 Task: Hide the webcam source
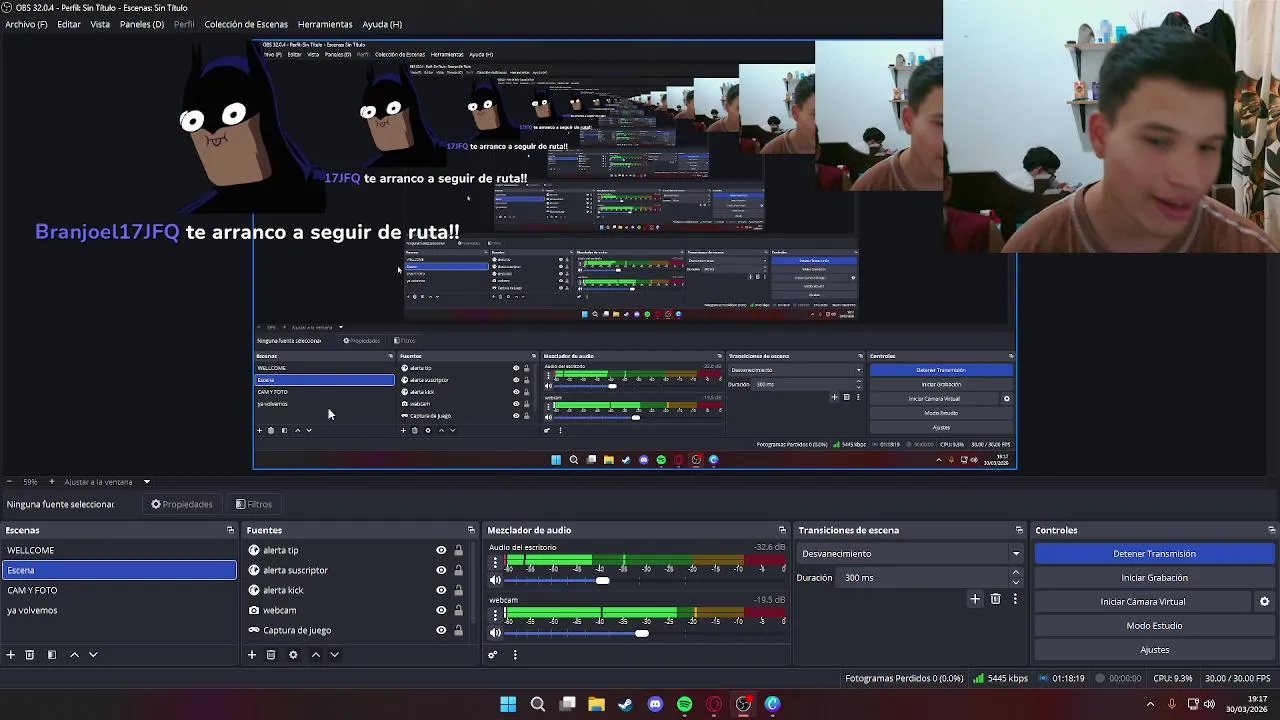441,610
